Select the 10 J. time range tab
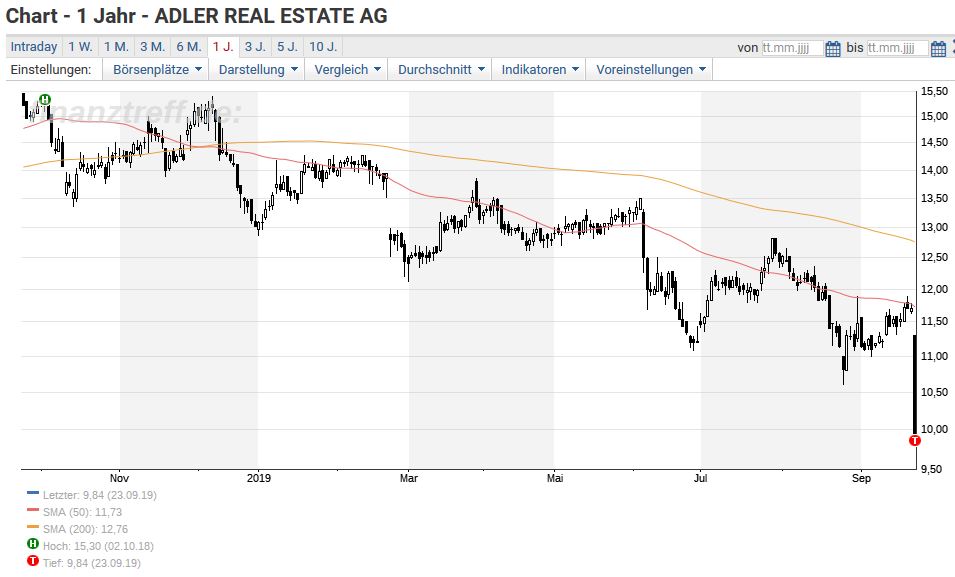The image size is (955, 577). pos(323,47)
